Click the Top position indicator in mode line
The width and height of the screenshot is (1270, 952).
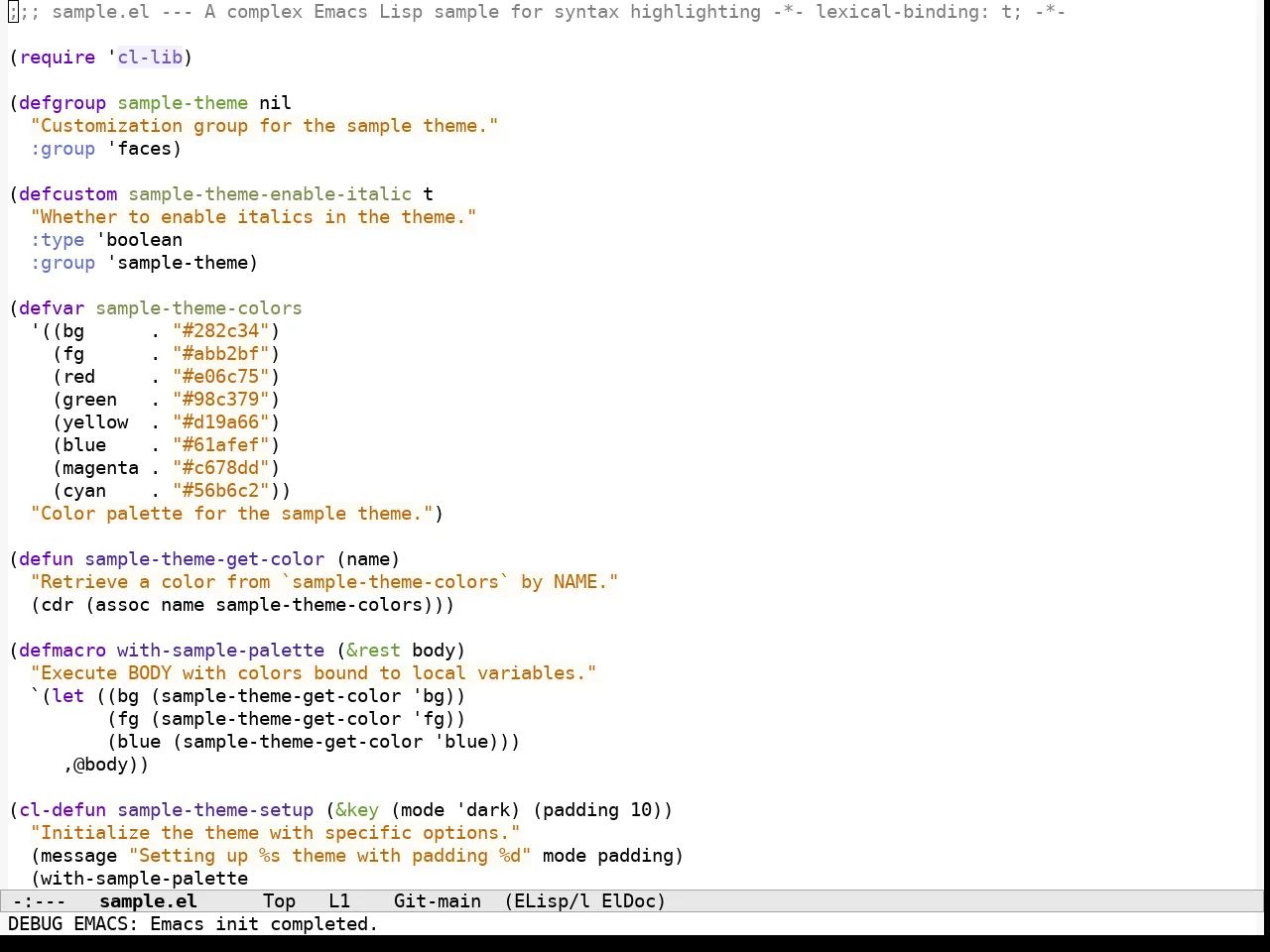pos(279,901)
